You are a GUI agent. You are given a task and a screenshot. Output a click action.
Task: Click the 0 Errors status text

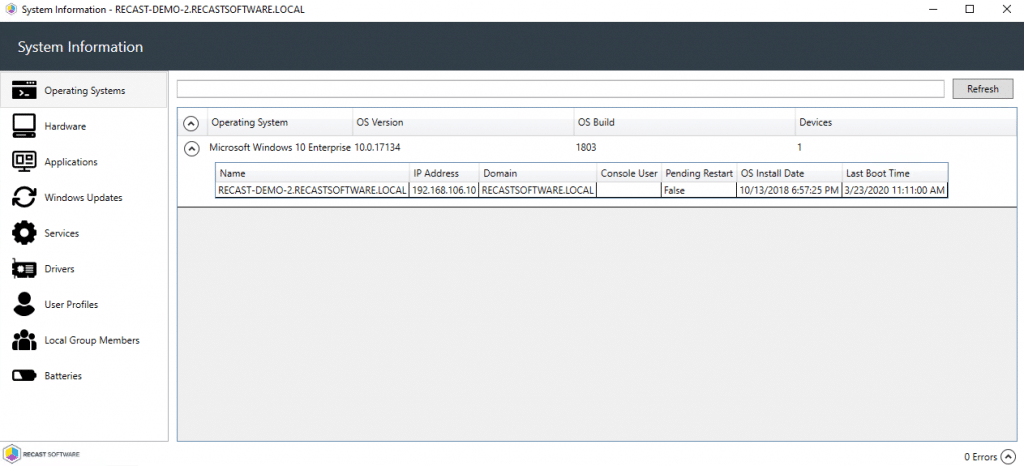(980, 457)
